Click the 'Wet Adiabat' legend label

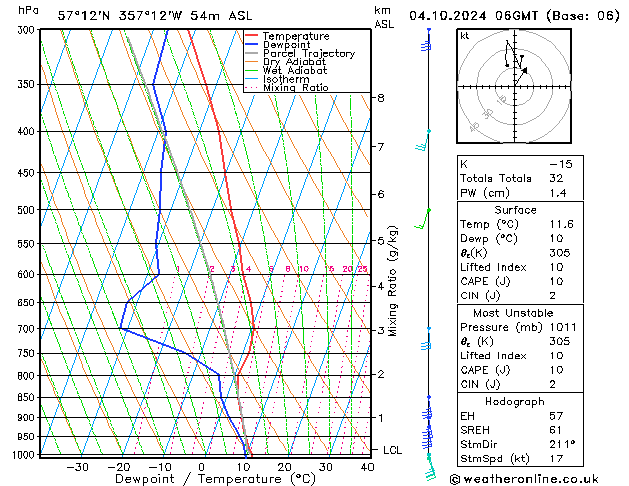295,71
